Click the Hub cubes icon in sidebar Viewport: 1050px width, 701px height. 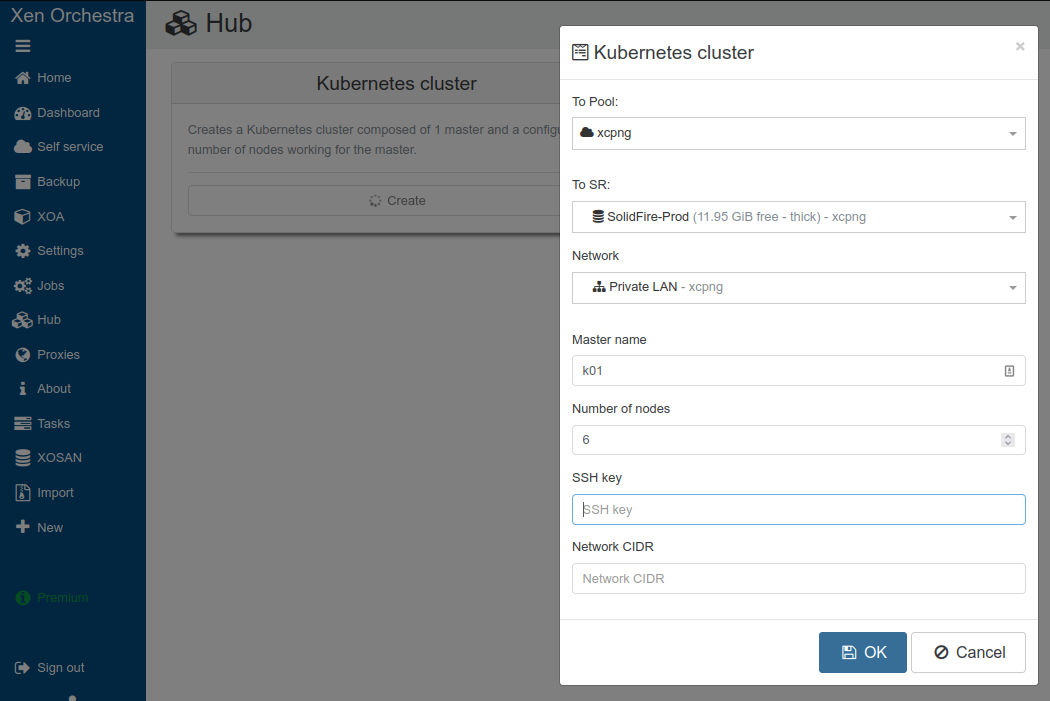tap(22, 320)
